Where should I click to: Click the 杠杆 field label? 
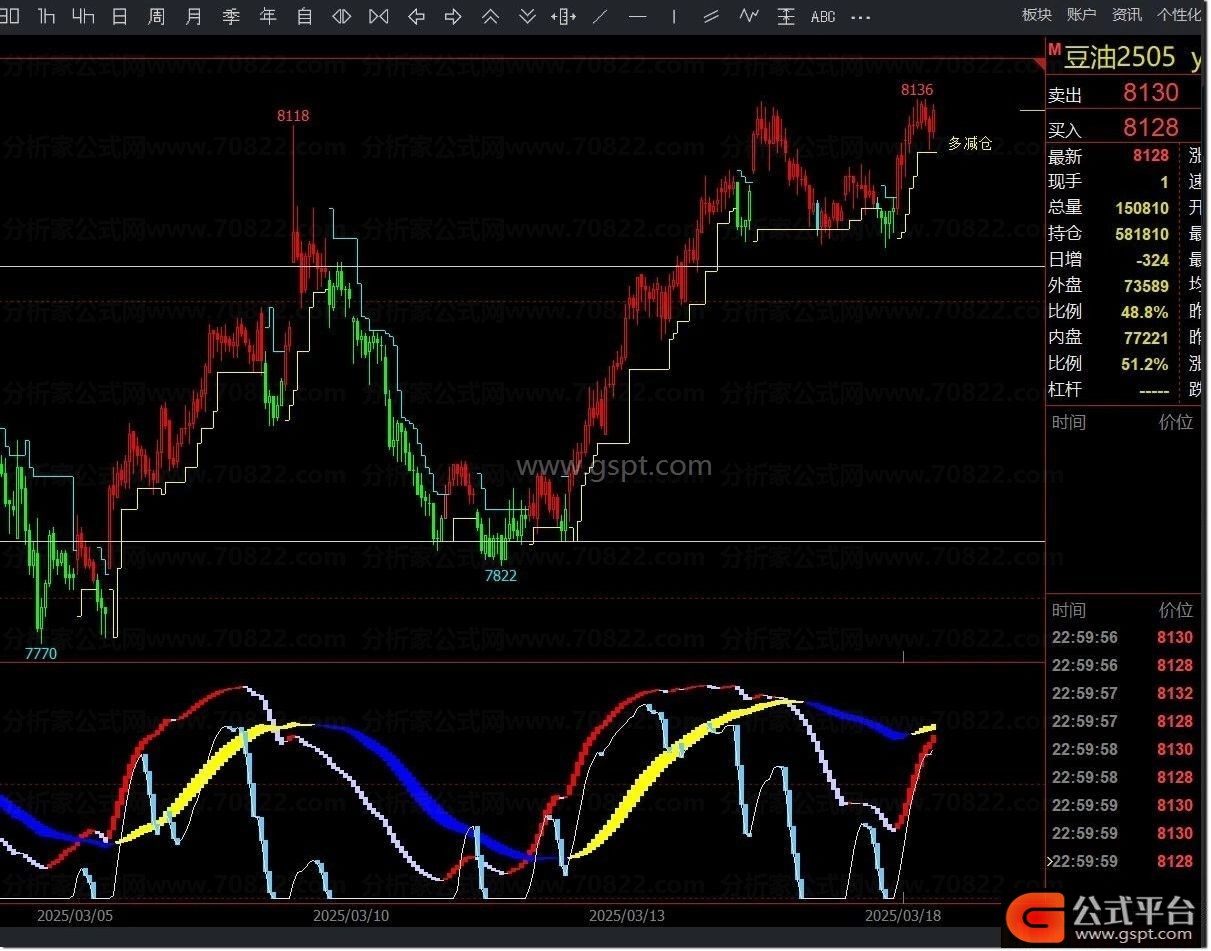point(1065,389)
